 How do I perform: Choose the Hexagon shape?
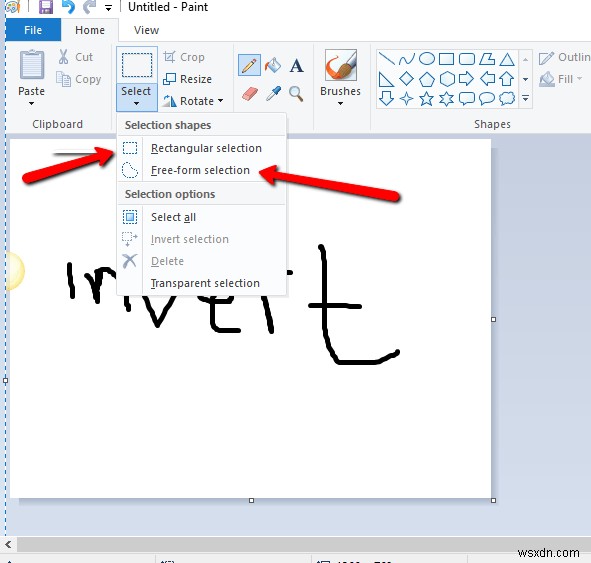447,79
